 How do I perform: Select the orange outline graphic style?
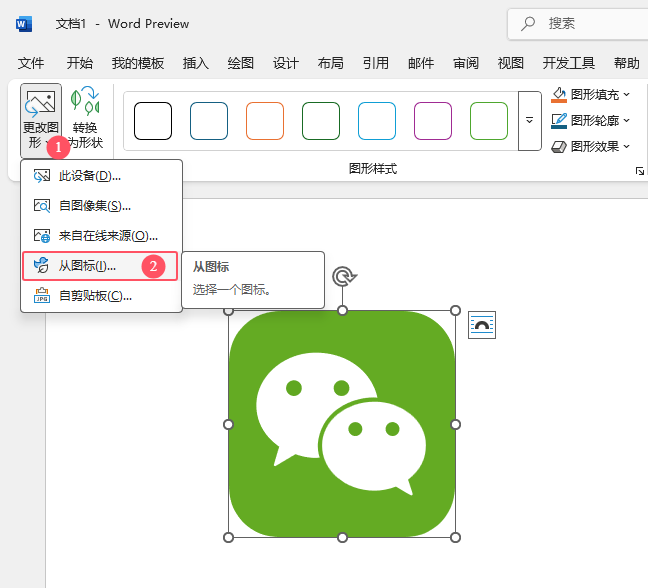pyautogui.click(x=265, y=121)
